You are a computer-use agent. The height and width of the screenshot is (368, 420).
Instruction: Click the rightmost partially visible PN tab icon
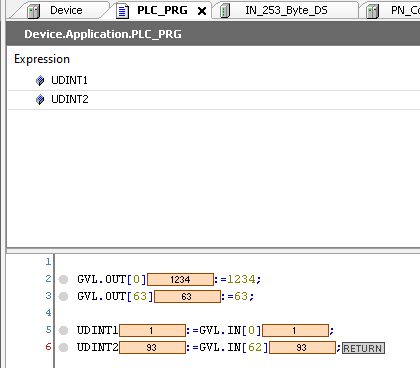click(x=372, y=11)
